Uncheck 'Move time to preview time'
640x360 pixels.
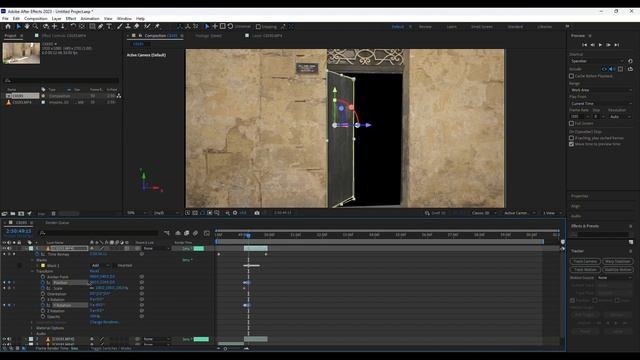[x=571, y=144]
